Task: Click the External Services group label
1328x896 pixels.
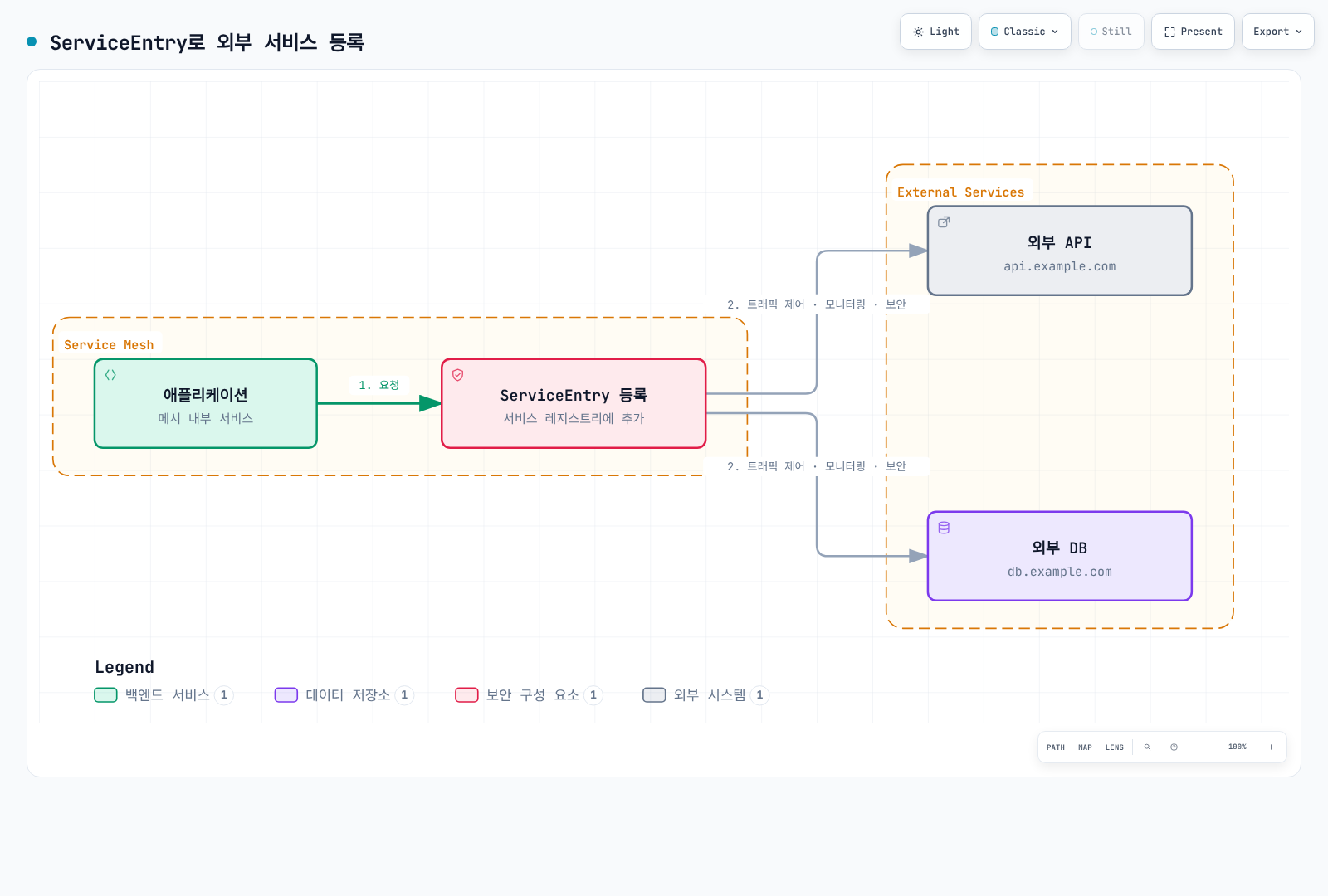Action: 960,192
